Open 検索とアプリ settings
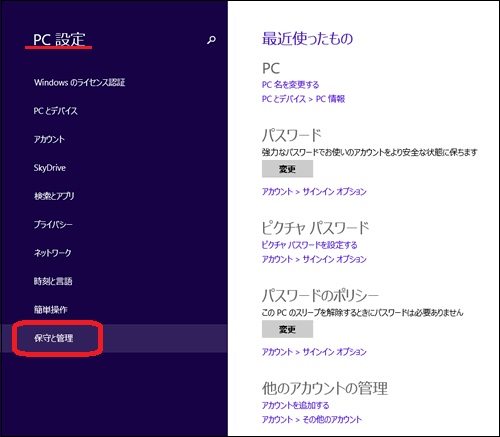Image resolution: width=500 pixels, height=437 pixels. click(54, 196)
